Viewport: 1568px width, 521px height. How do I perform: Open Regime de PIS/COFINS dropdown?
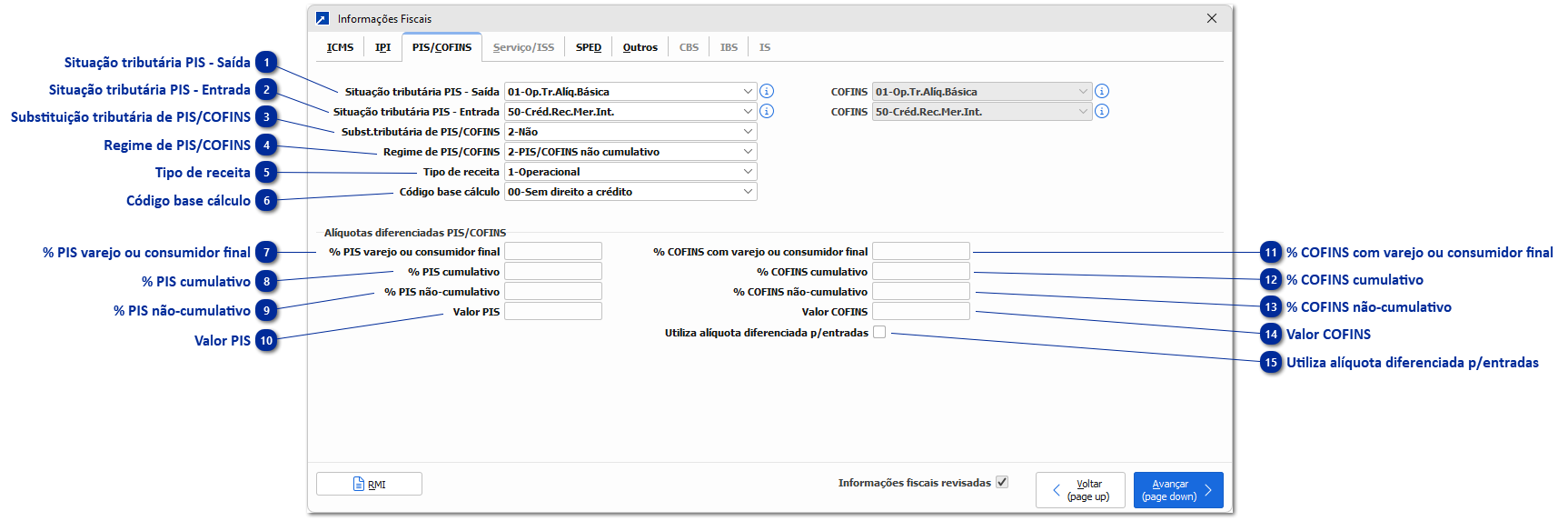point(630,151)
